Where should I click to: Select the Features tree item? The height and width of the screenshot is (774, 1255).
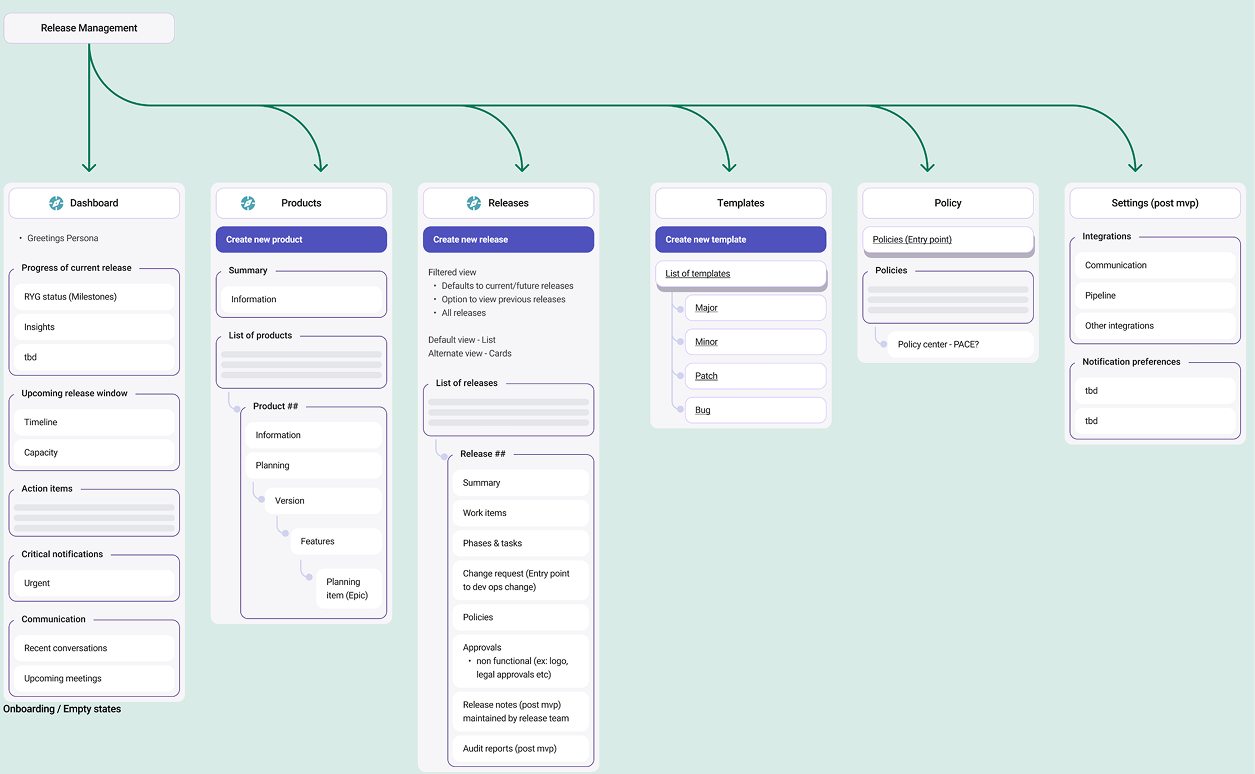[x=337, y=541]
